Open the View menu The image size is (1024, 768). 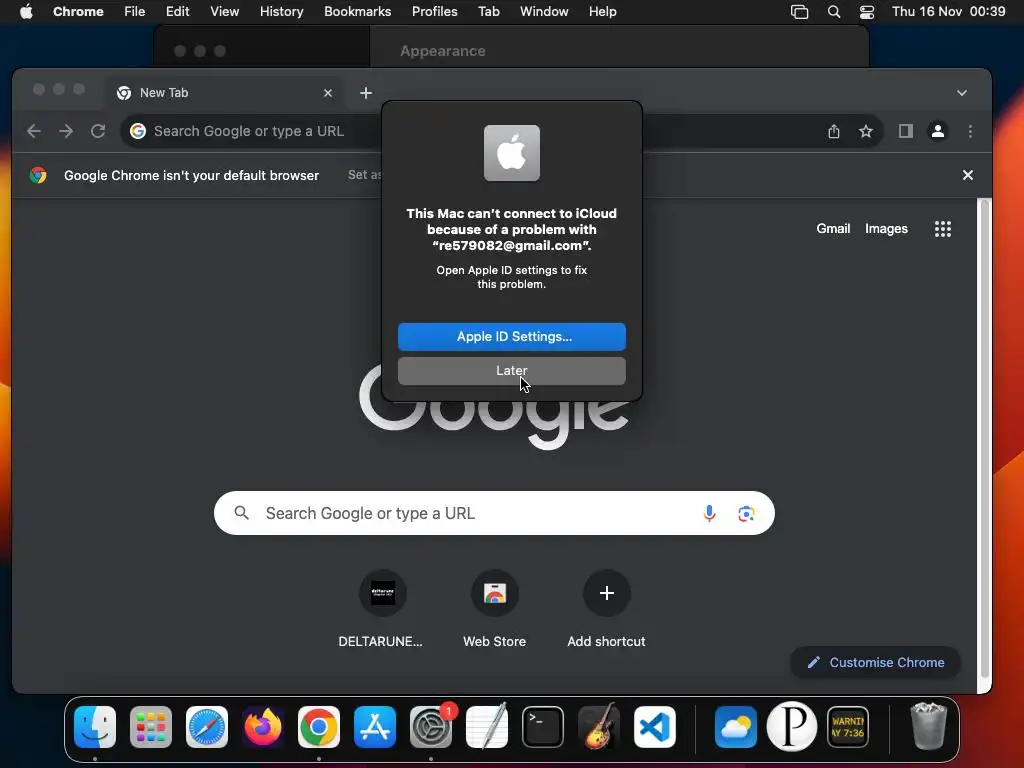224,11
